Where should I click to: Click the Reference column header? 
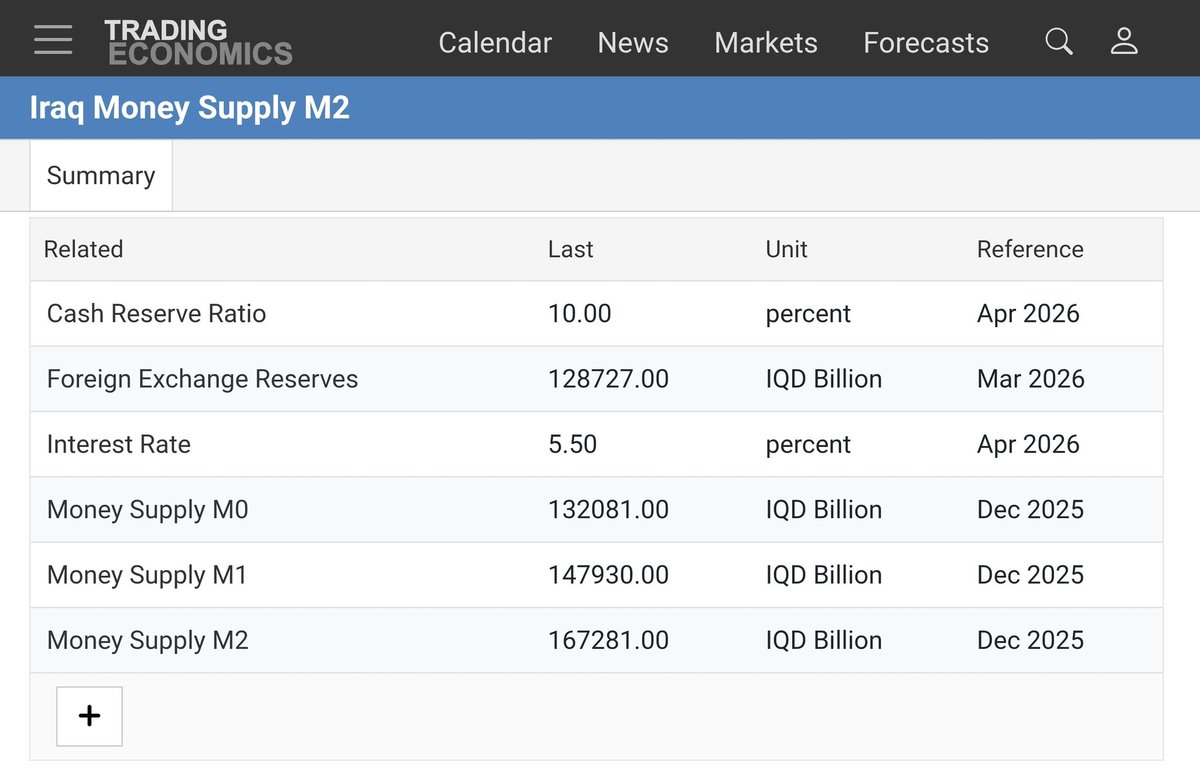point(1030,249)
